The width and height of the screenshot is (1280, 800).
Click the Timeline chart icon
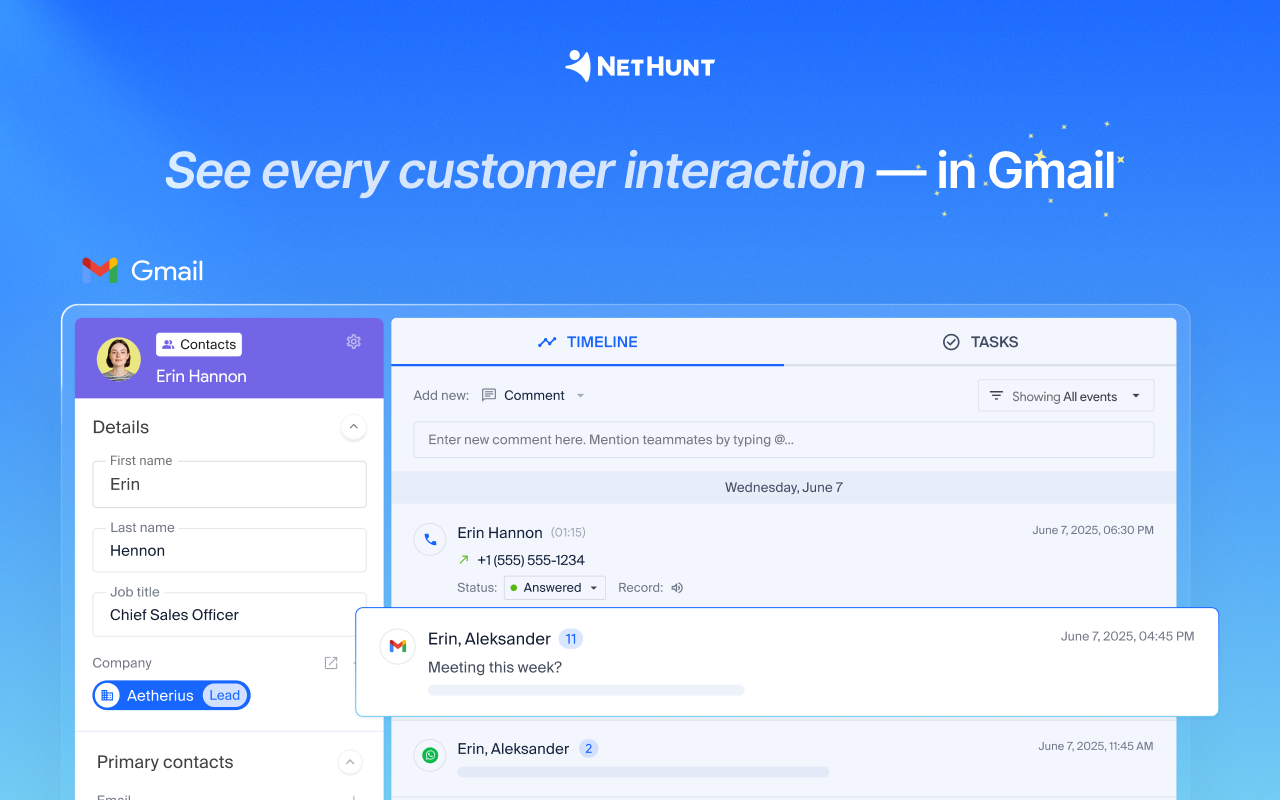[x=547, y=342]
